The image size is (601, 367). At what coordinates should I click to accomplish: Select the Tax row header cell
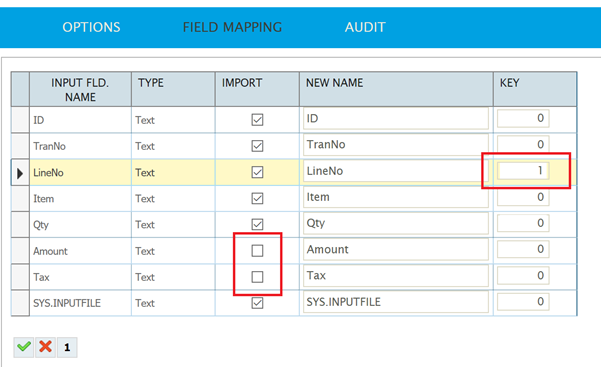pyautogui.click(x=20, y=277)
